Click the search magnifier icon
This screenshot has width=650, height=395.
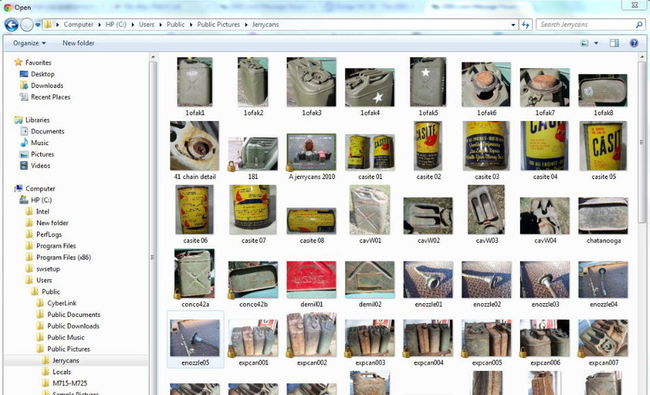(639, 25)
